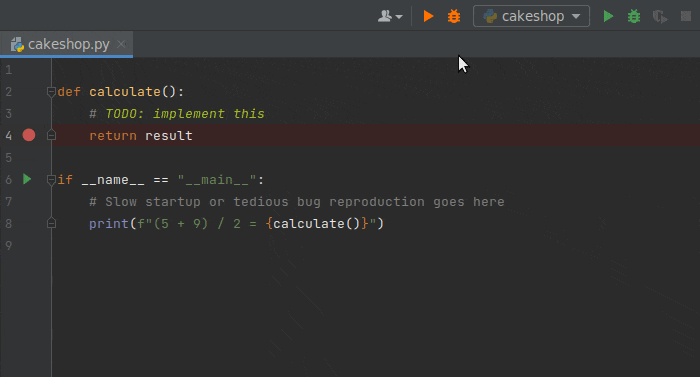The height and width of the screenshot is (377, 700).
Task: Collapse the calculate function fold marker
Action: tap(51, 92)
